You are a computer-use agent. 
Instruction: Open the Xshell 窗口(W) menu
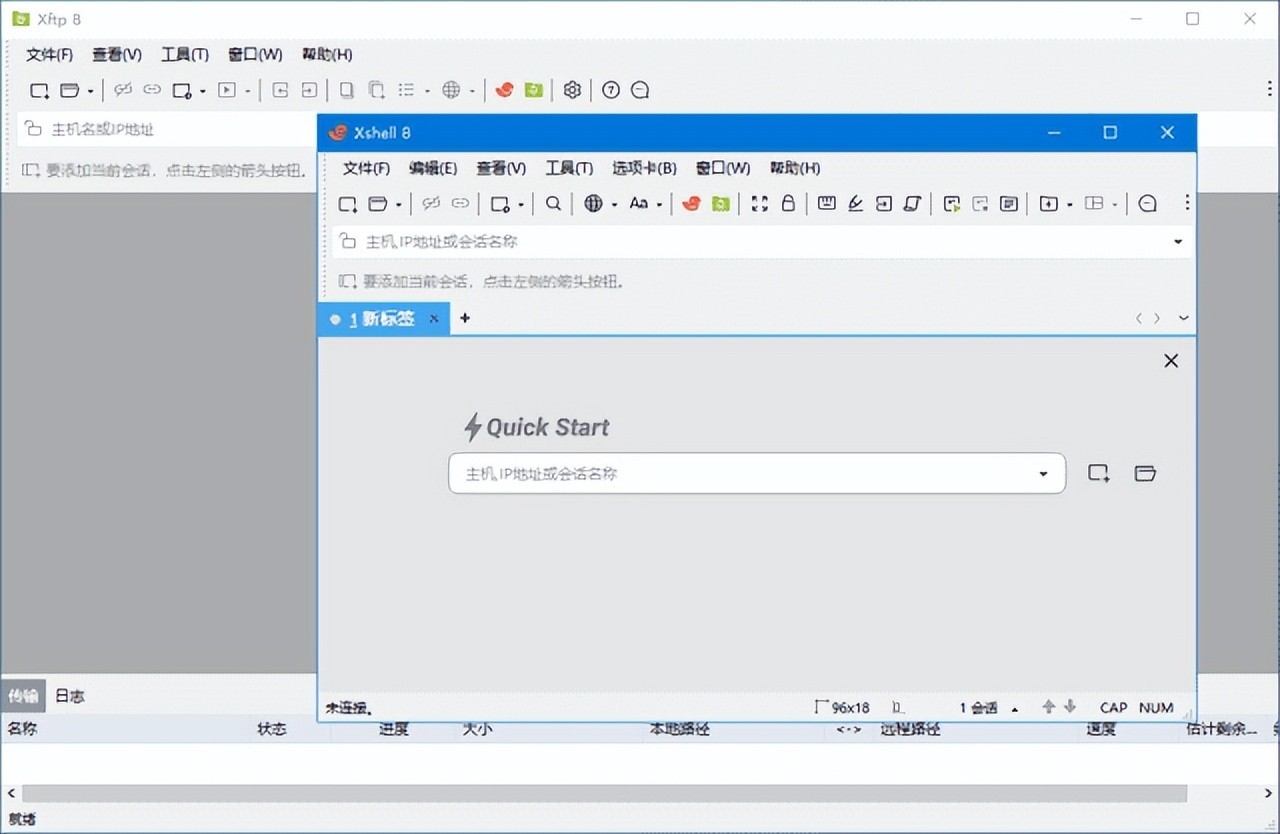coord(723,168)
